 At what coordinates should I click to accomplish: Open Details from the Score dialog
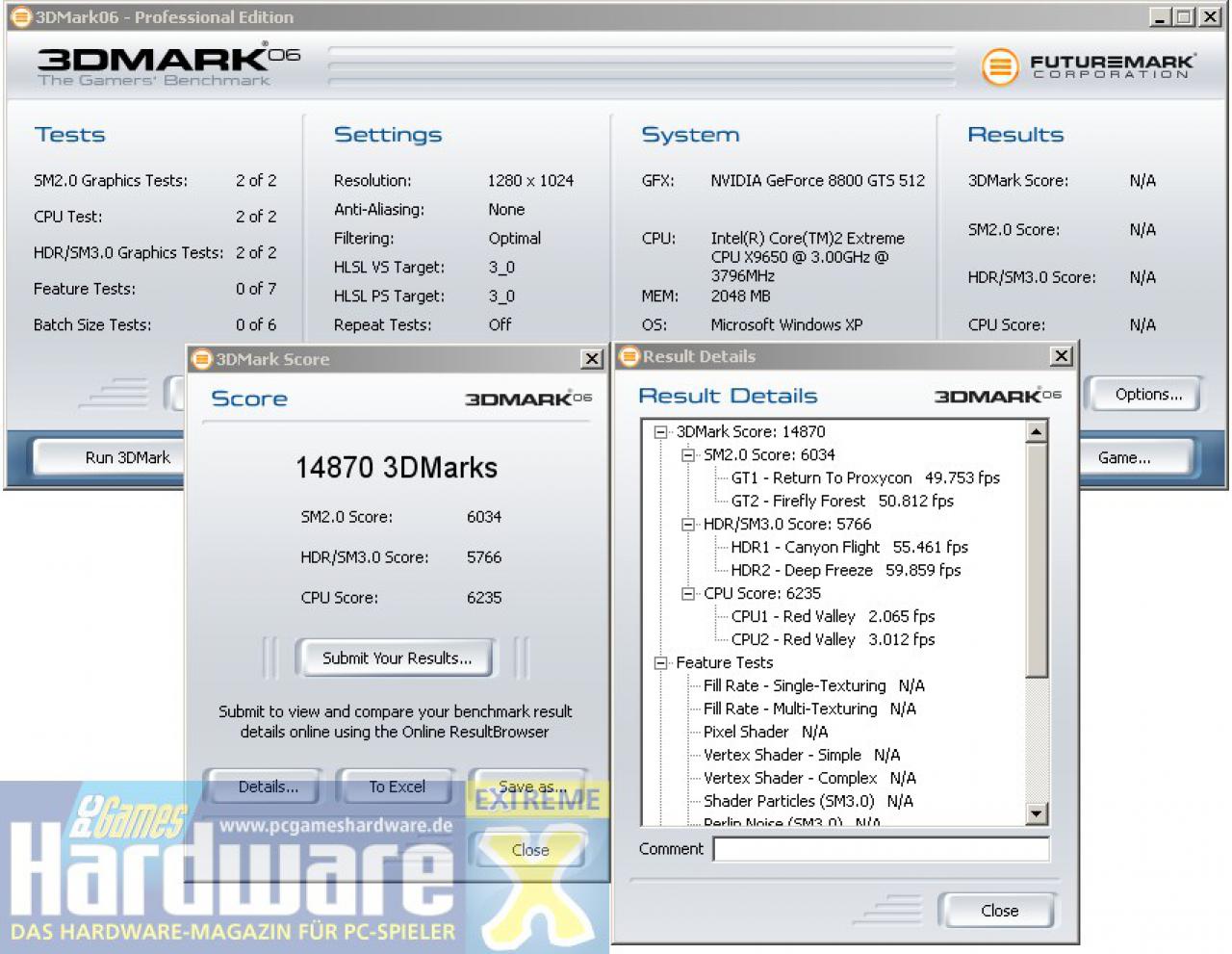click(268, 787)
